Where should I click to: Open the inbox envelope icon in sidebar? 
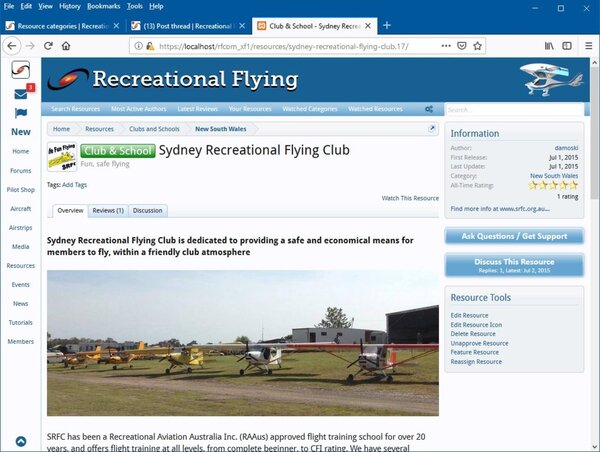20,94
